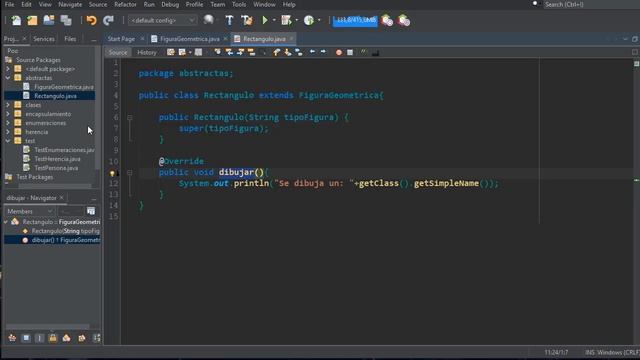Click the Debug Project icon
The width and height of the screenshot is (640, 360).
[x=287, y=20]
